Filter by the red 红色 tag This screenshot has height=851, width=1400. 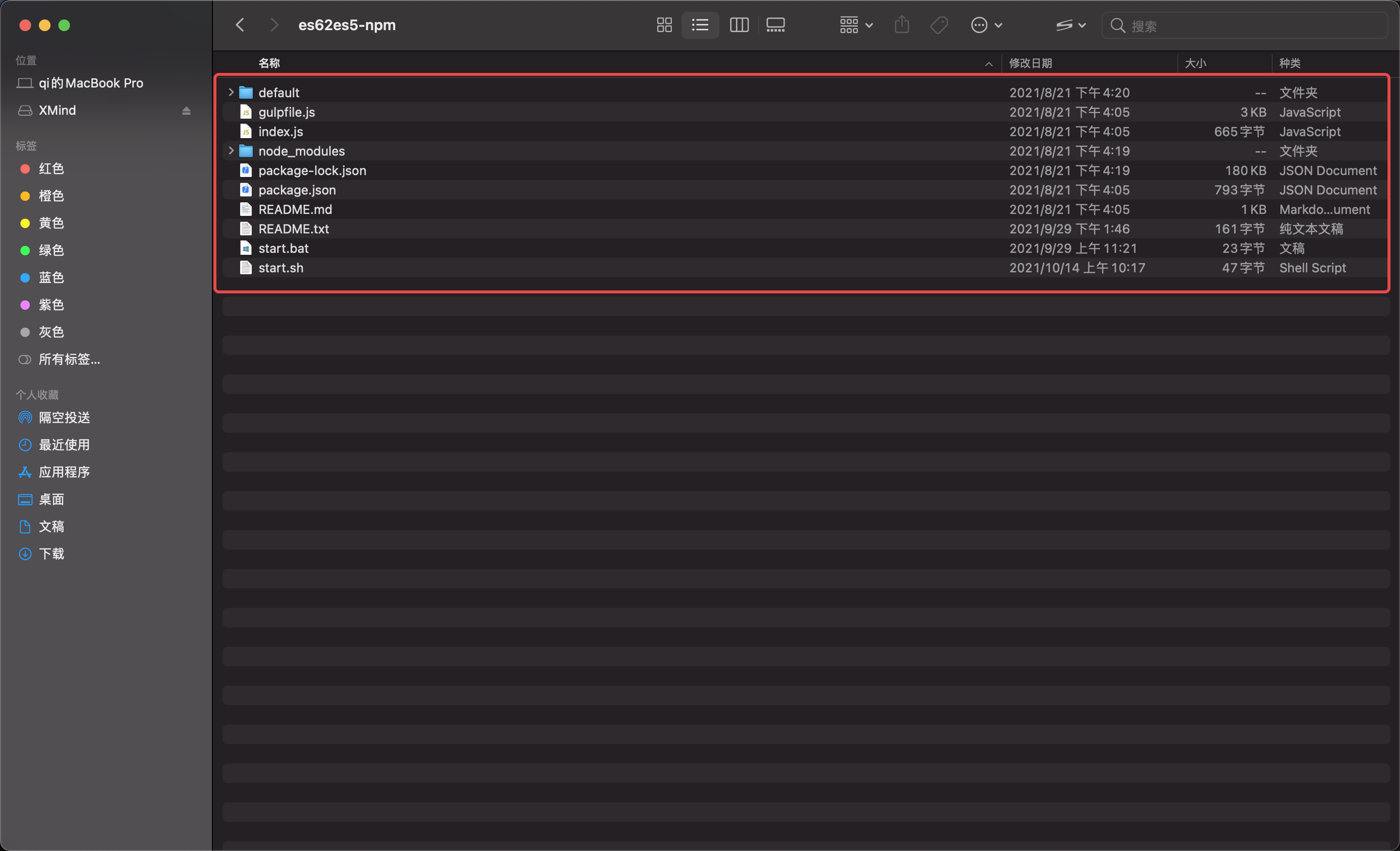click(51, 169)
